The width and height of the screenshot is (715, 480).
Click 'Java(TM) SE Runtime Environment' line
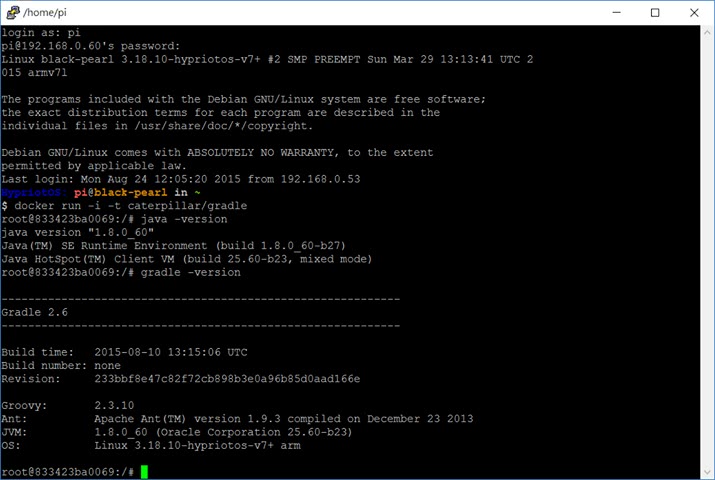pyautogui.click(x=173, y=245)
